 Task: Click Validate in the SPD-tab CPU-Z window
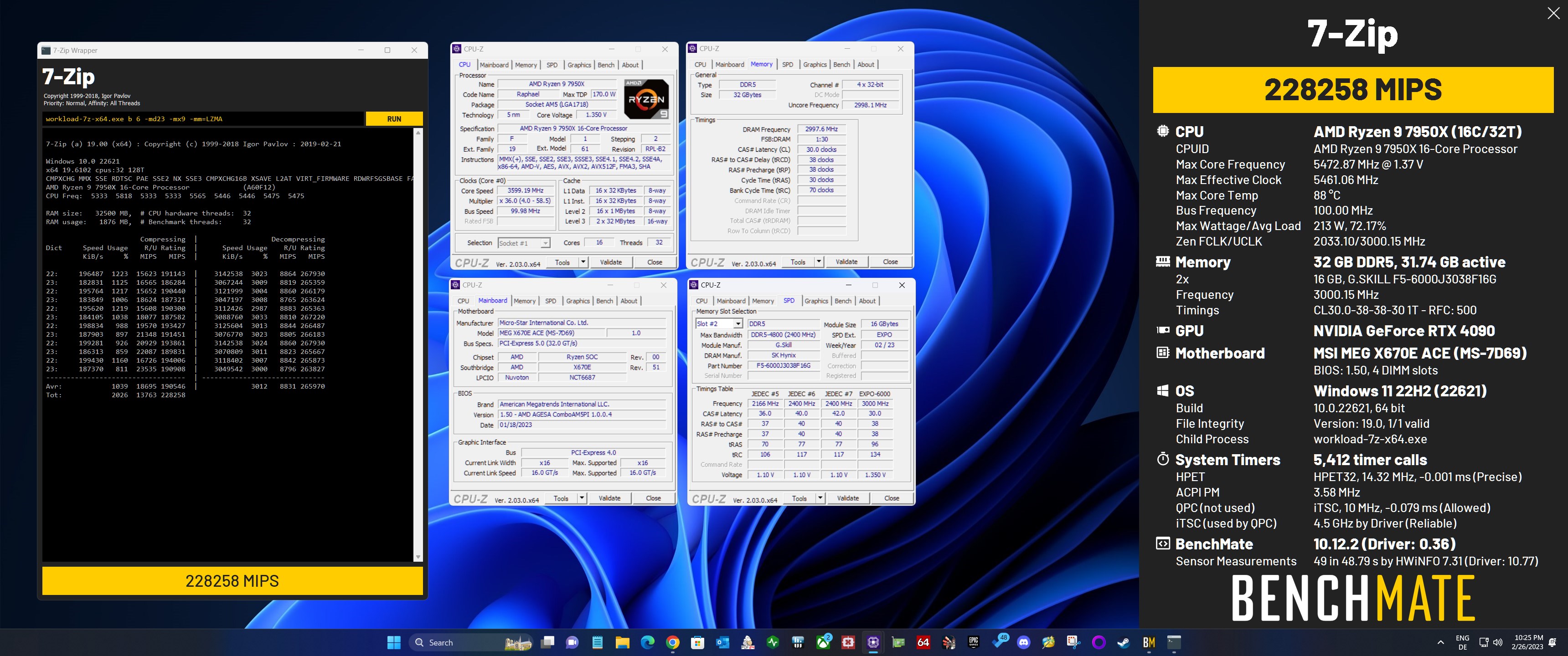(848, 498)
